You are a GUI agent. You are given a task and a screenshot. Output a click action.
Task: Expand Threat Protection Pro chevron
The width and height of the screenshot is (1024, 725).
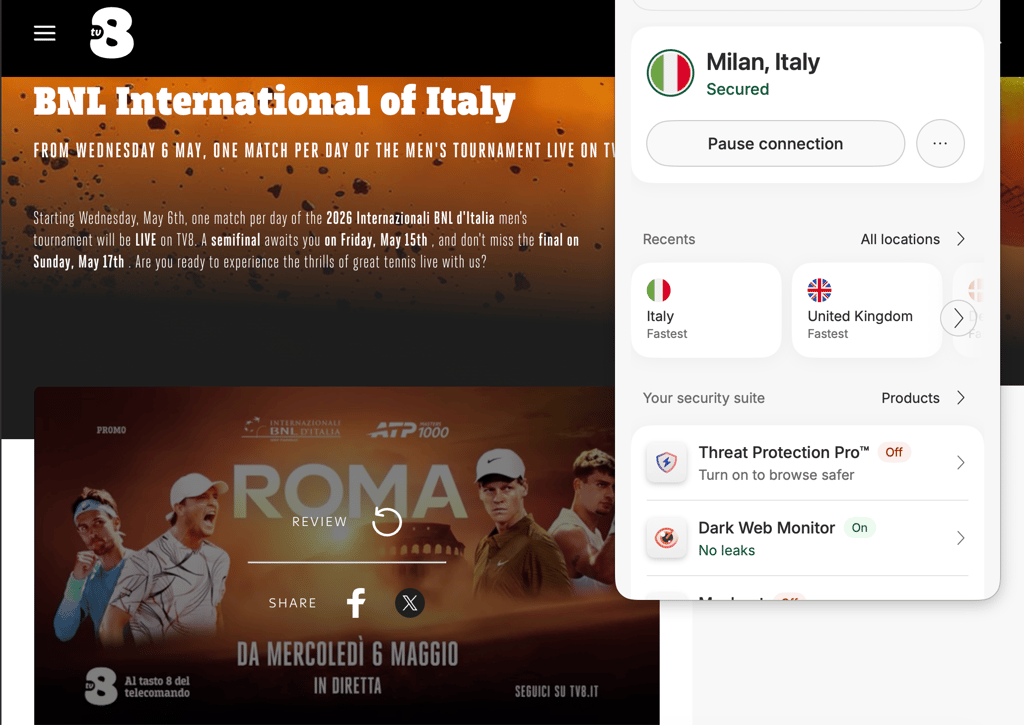[x=961, y=463]
